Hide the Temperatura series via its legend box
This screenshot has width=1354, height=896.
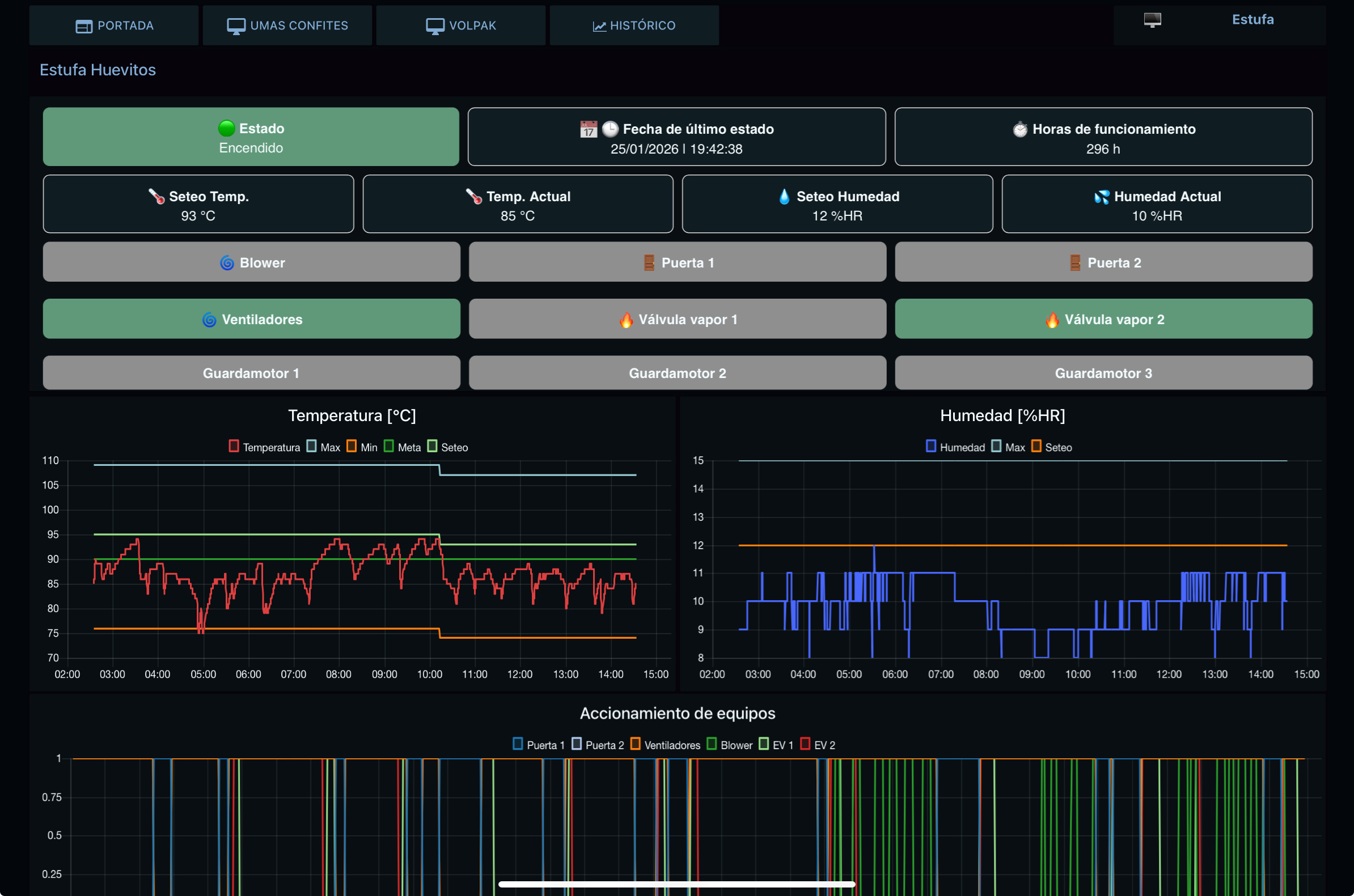234,446
